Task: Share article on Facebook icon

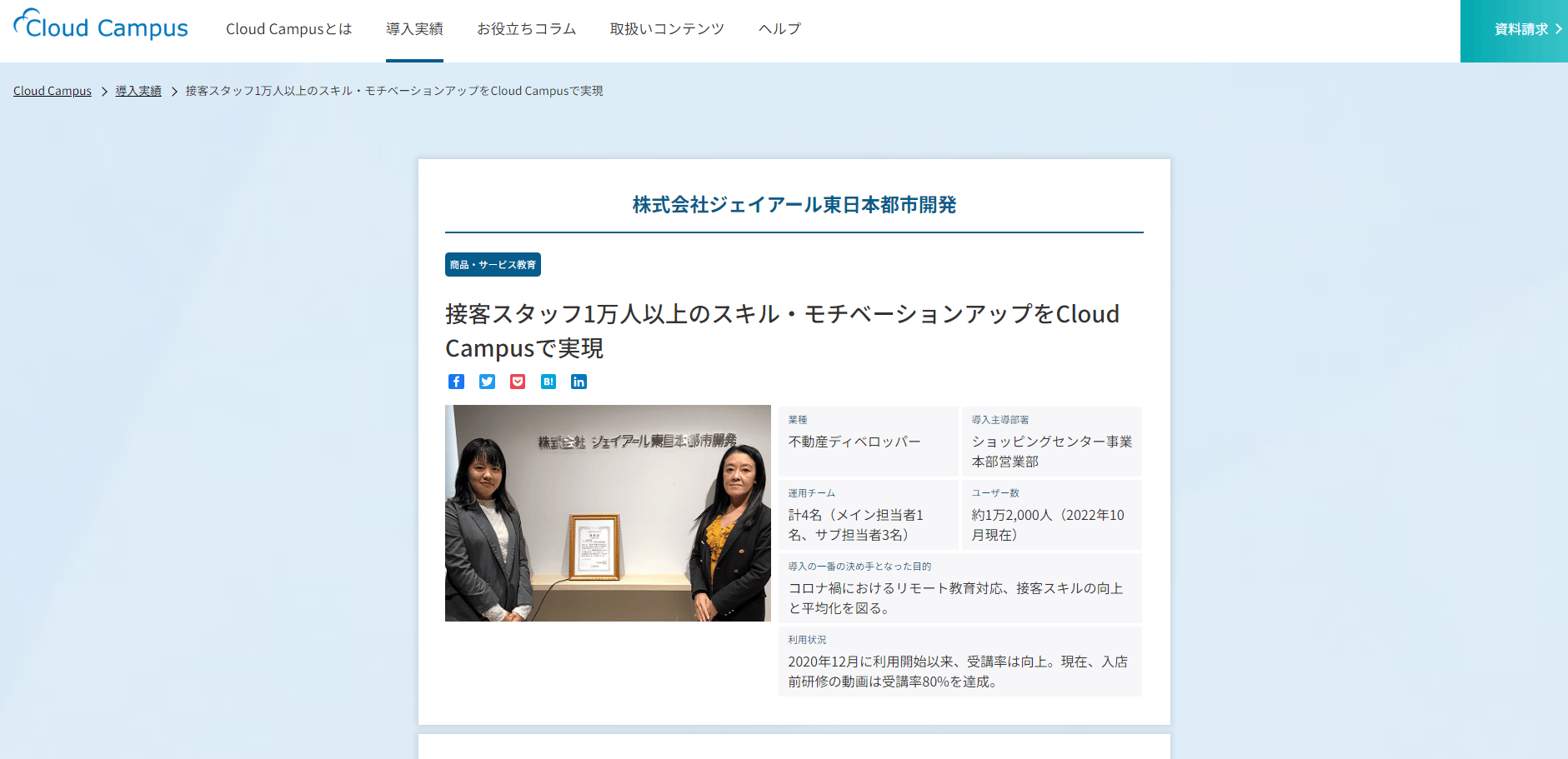Action: point(456,382)
